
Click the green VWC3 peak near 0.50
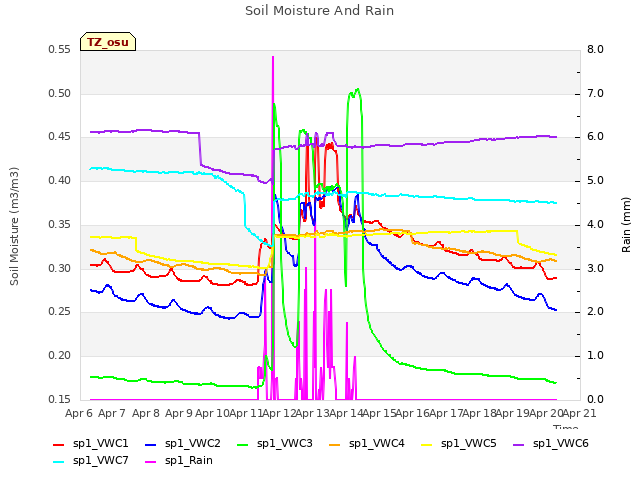pyautogui.click(x=357, y=89)
